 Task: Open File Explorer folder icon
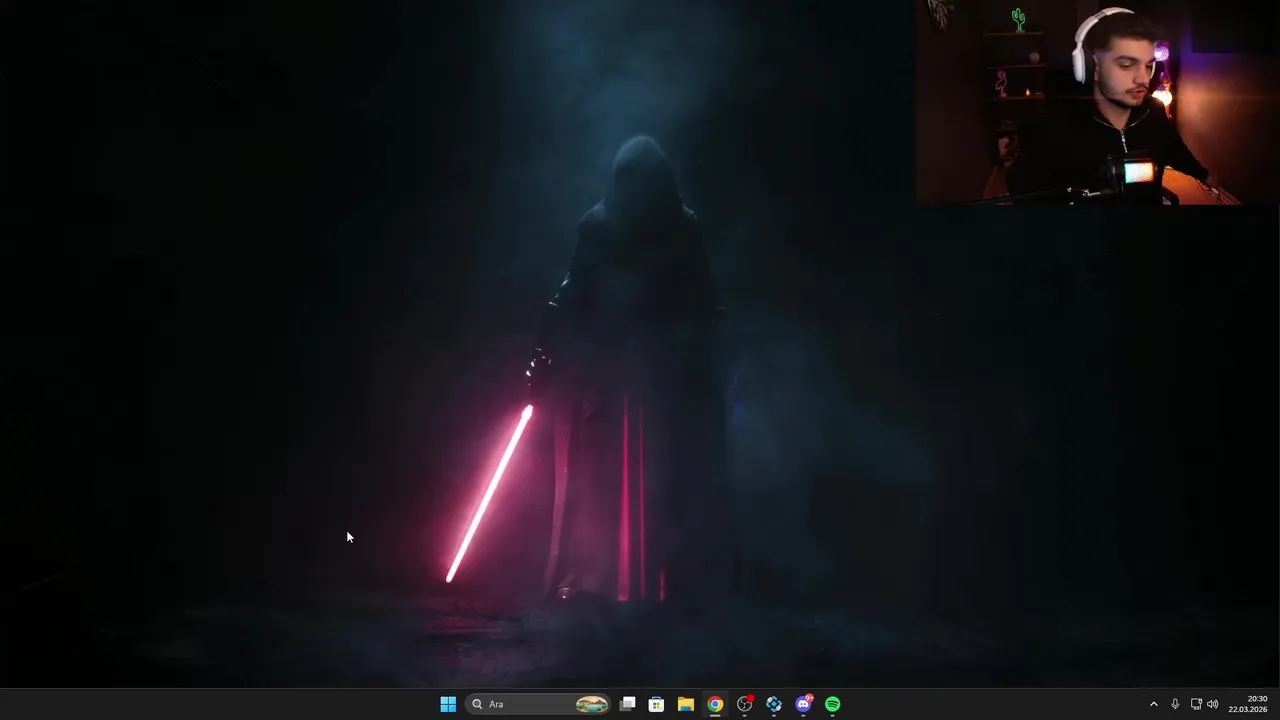click(685, 704)
